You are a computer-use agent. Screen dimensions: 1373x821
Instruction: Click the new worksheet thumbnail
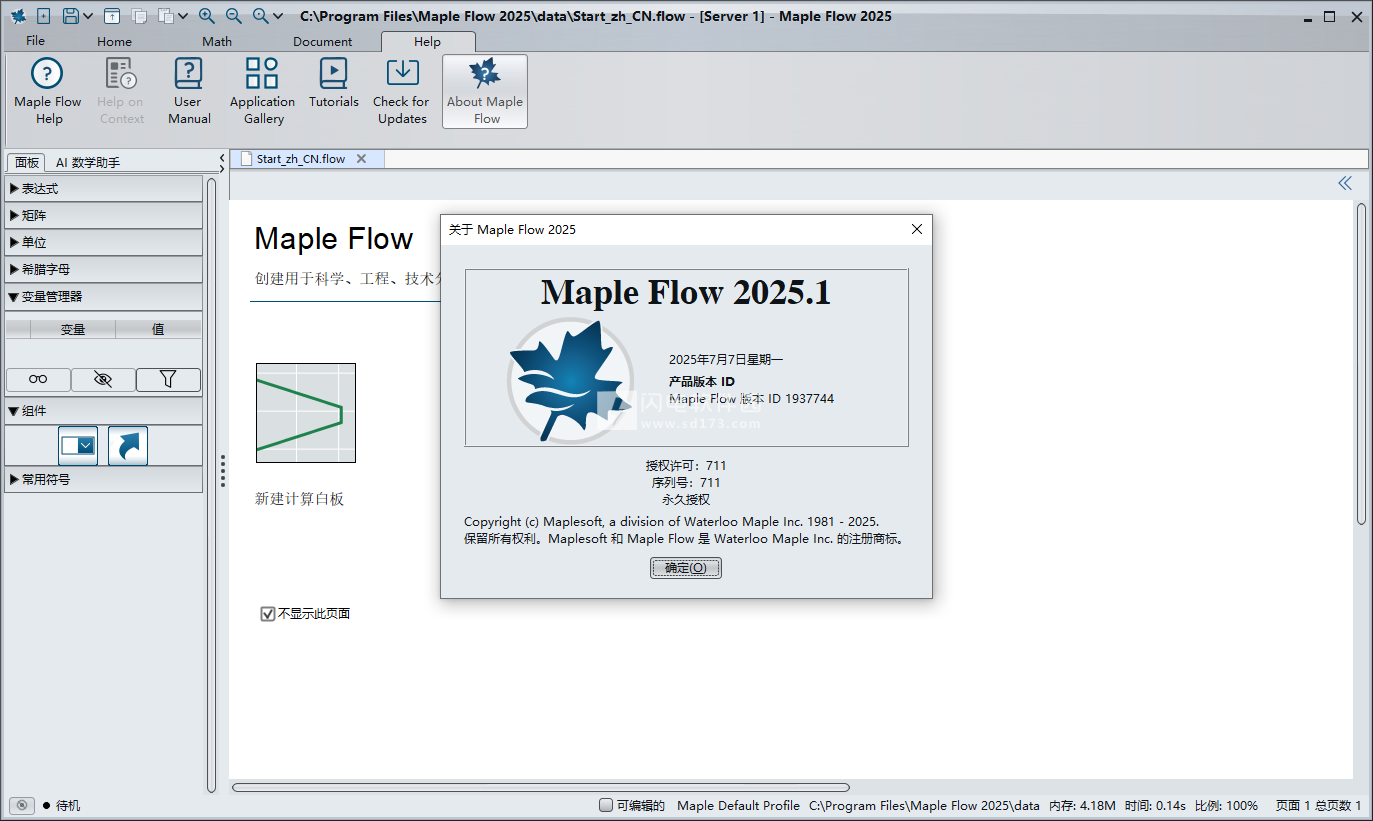306,413
